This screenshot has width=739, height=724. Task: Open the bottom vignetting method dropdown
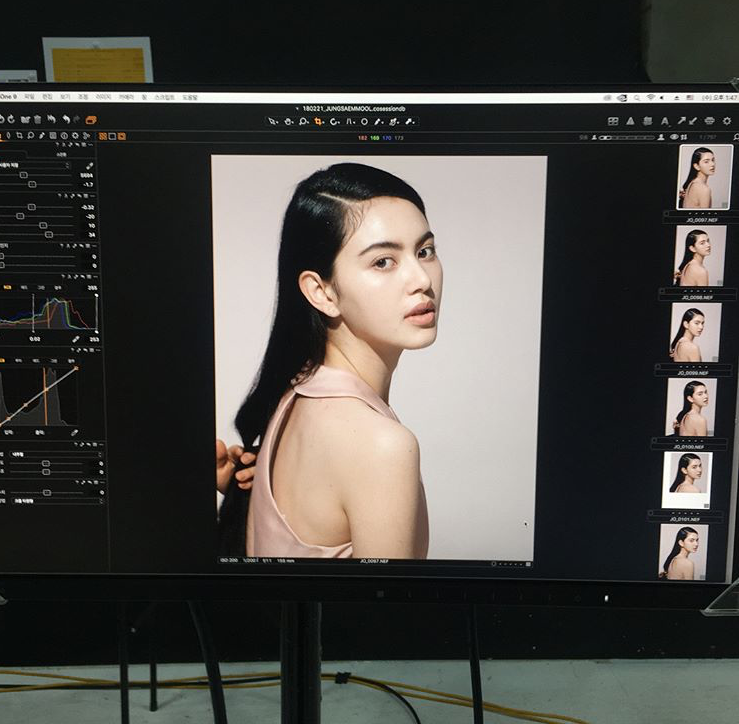pyautogui.click(x=56, y=501)
